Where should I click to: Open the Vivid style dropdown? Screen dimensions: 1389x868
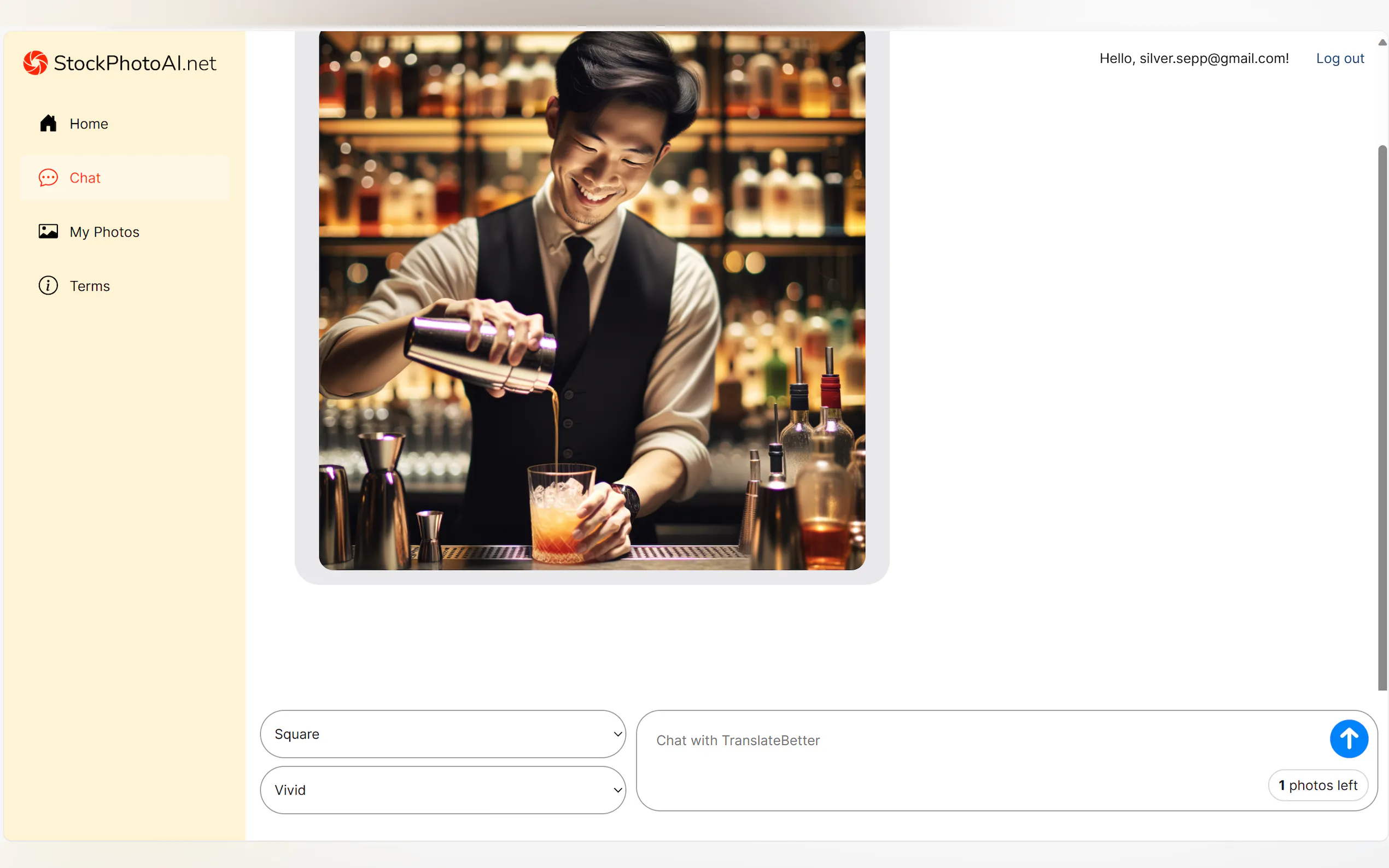point(443,789)
